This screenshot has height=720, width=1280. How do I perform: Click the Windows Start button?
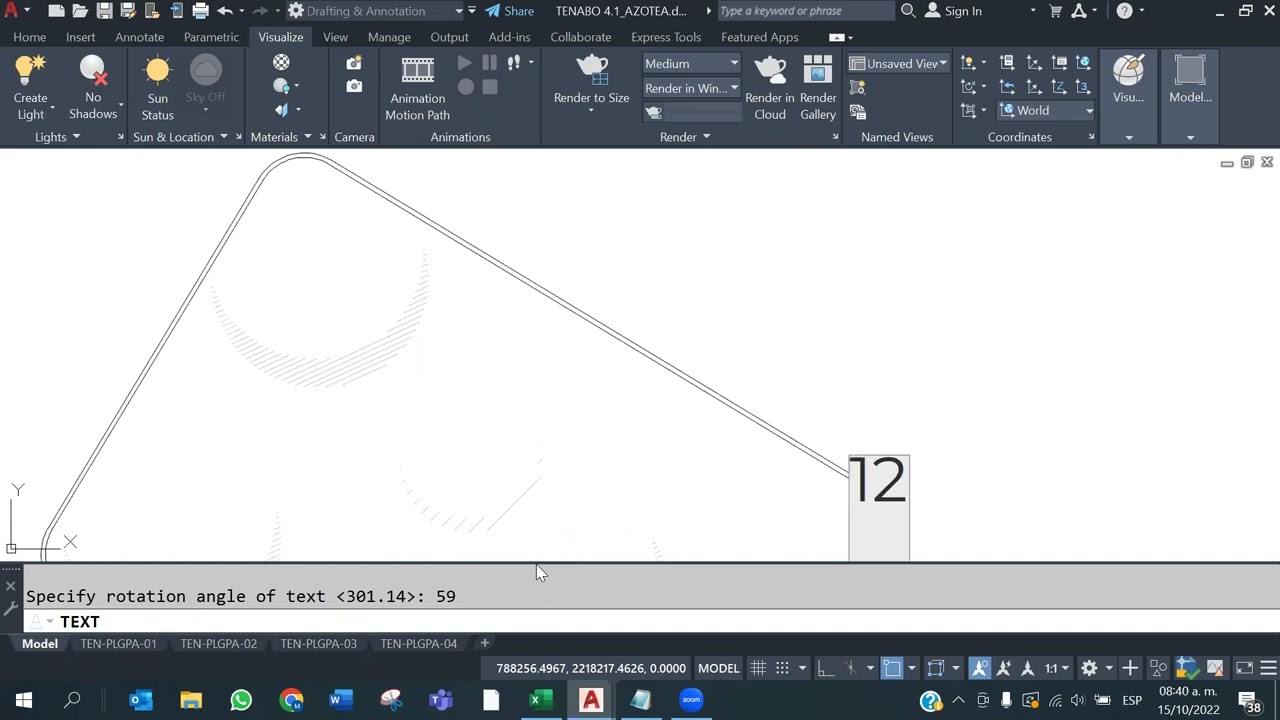pos(24,700)
